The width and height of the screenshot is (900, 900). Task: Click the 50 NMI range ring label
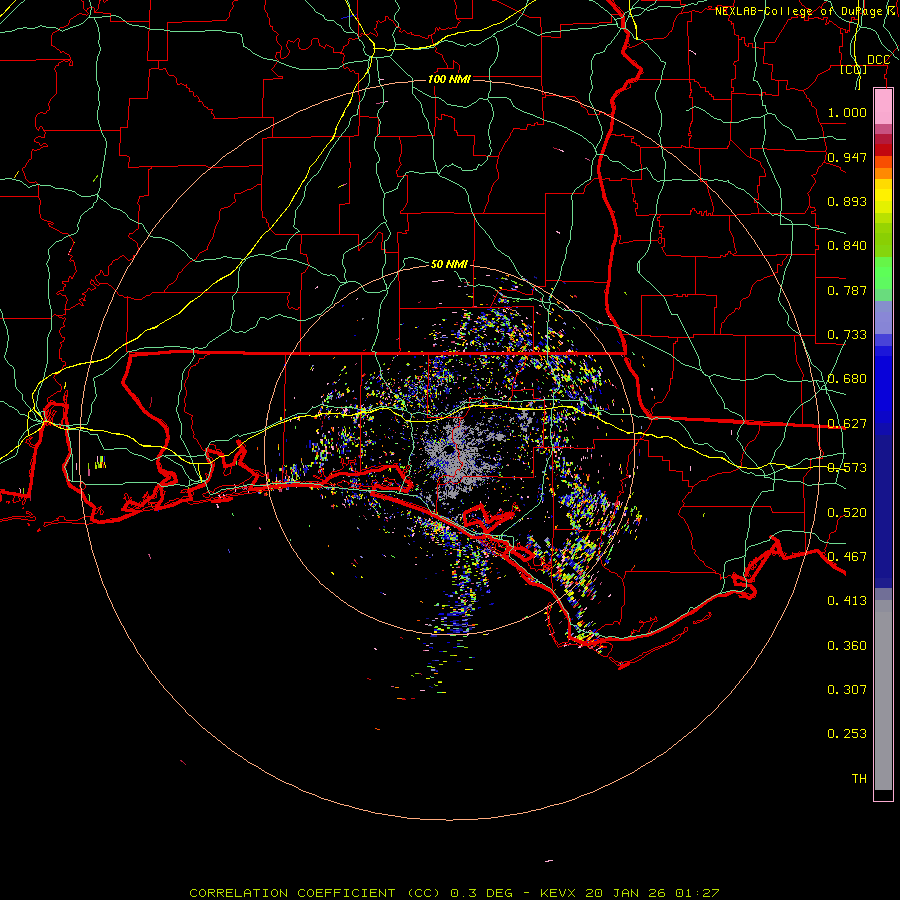(449, 264)
